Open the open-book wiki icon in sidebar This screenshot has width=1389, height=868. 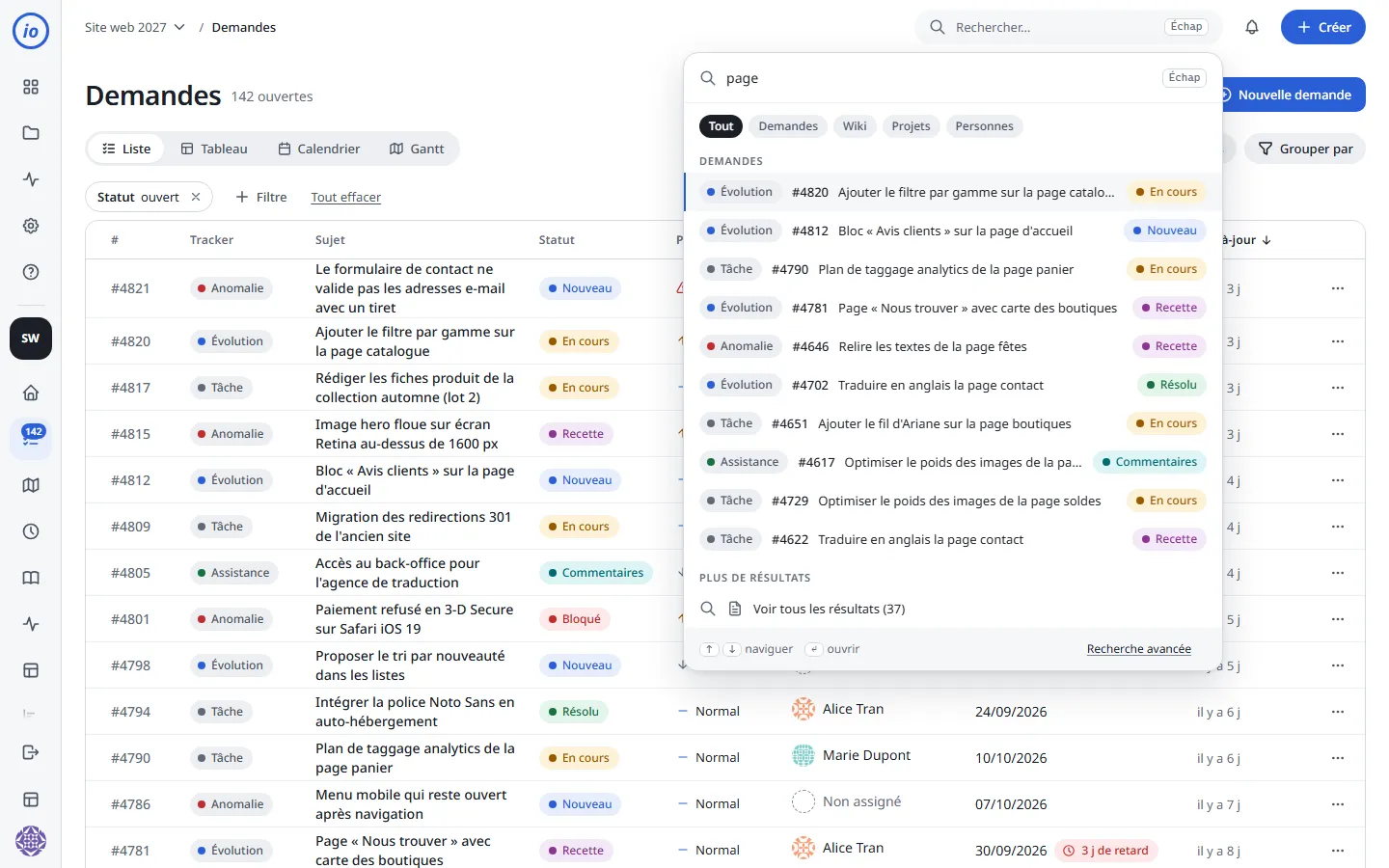click(x=31, y=578)
